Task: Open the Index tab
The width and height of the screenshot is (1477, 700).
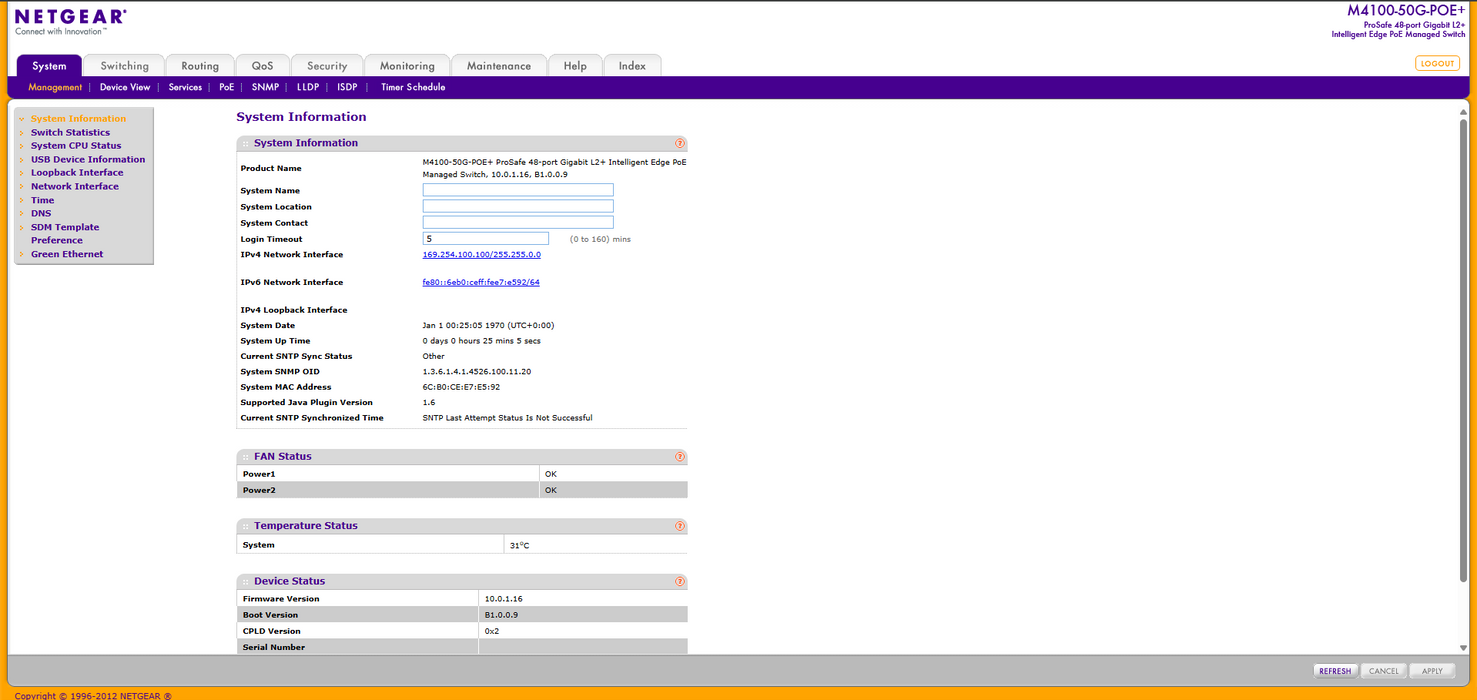Action: point(632,66)
